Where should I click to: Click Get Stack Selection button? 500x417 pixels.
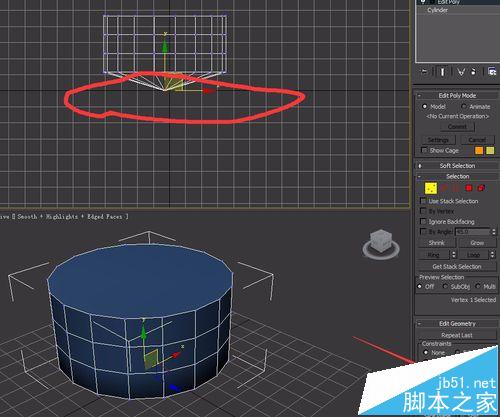[x=457, y=267]
